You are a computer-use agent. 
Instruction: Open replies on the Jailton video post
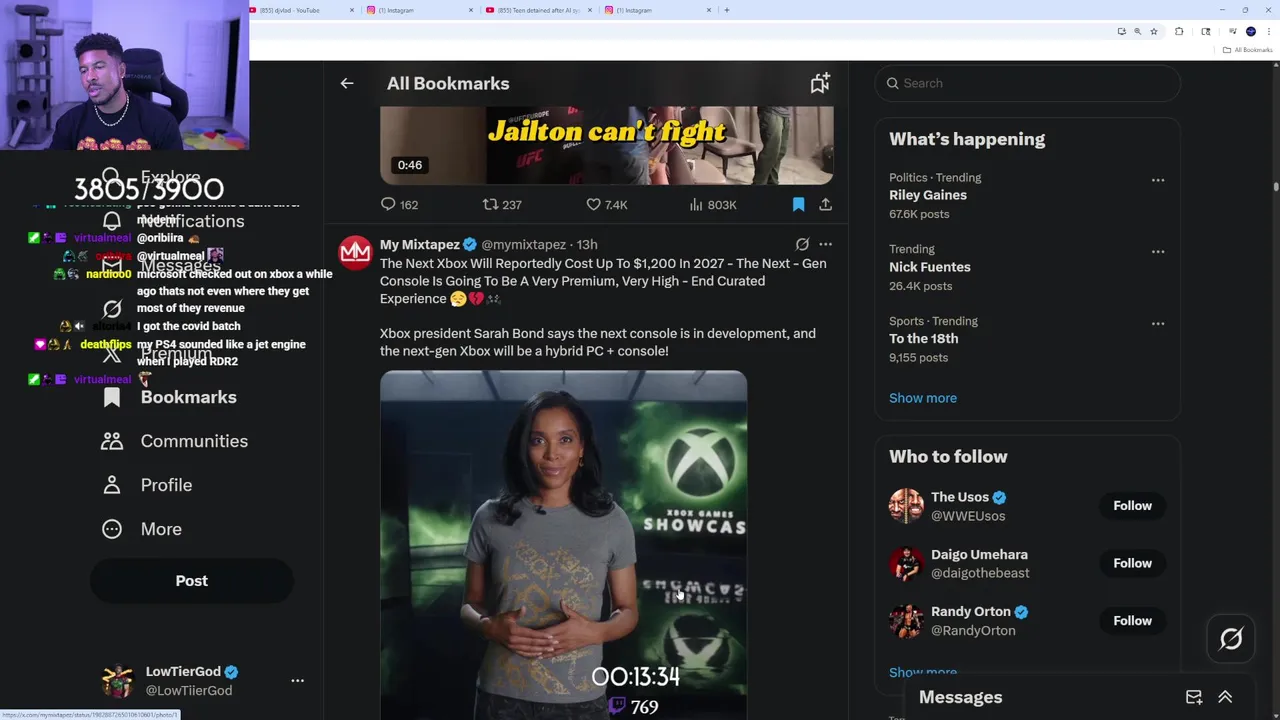399,204
